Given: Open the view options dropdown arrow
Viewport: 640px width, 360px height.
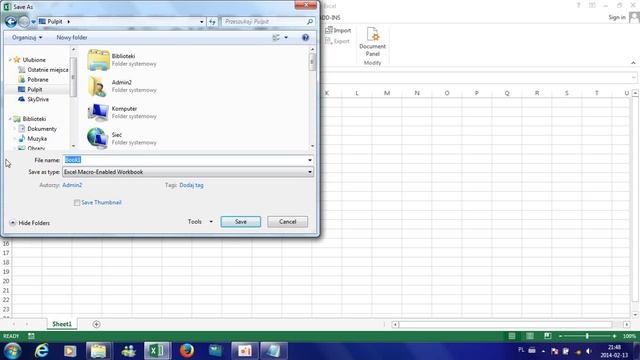Looking at the screenshot, I should tap(286, 38).
